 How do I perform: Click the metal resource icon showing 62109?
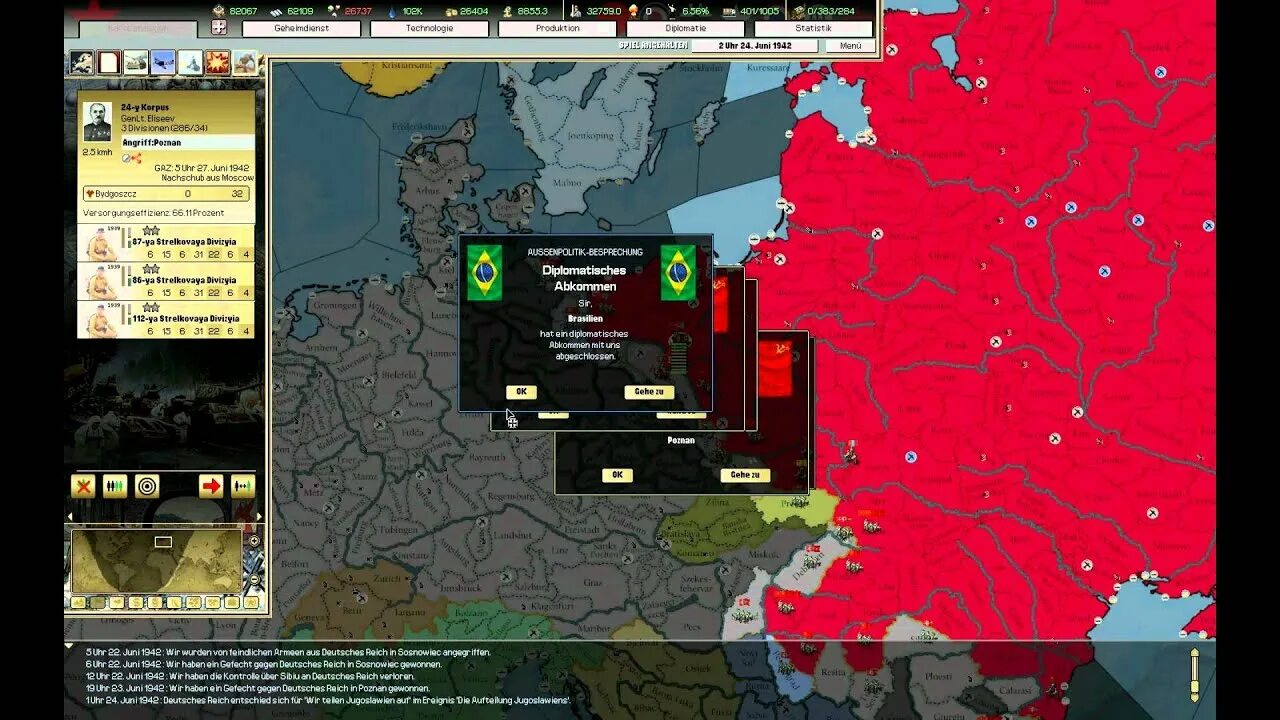click(x=277, y=11)
